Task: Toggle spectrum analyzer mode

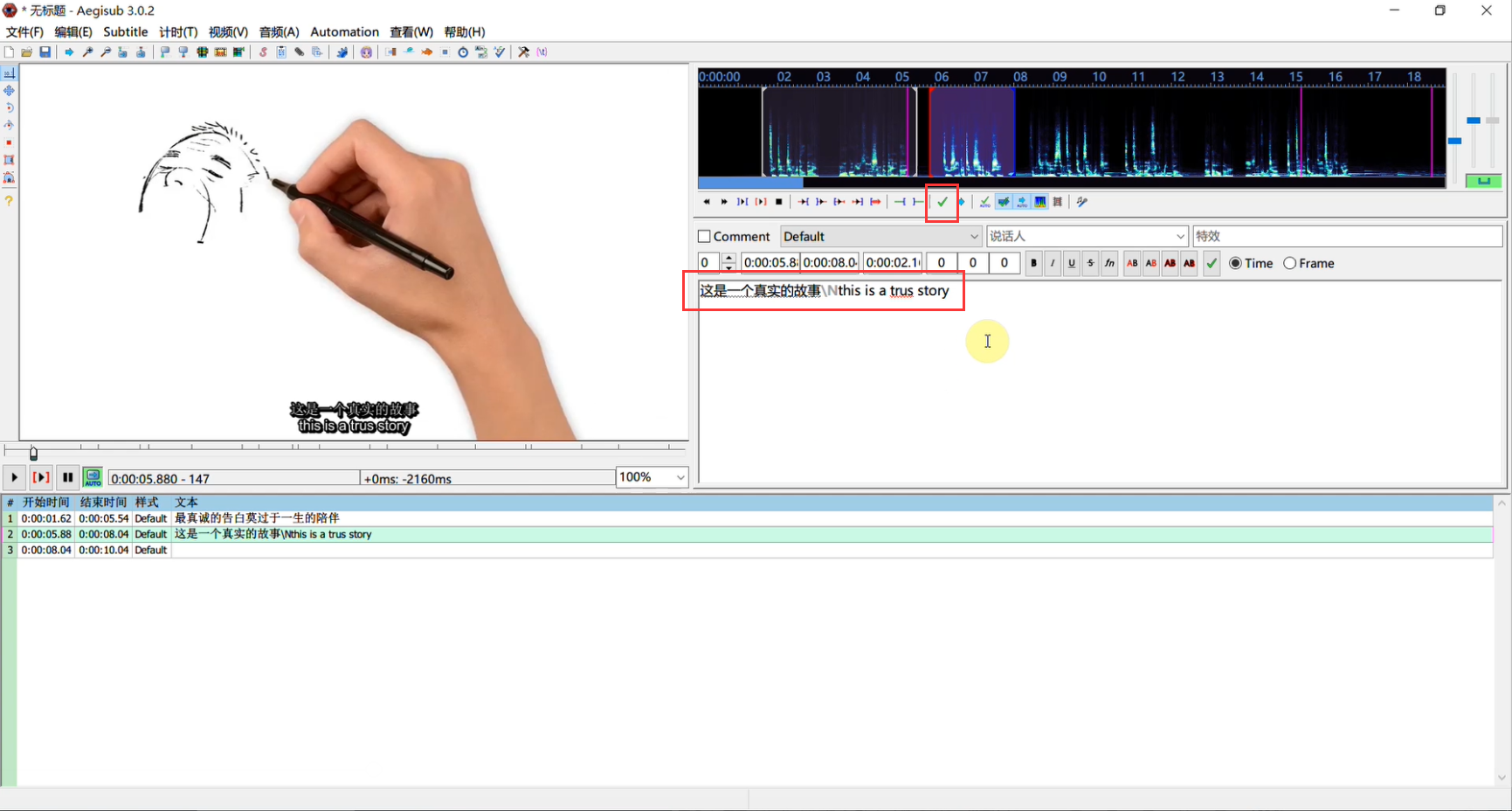Action: pyautogui.click(x=1040, y=202)
